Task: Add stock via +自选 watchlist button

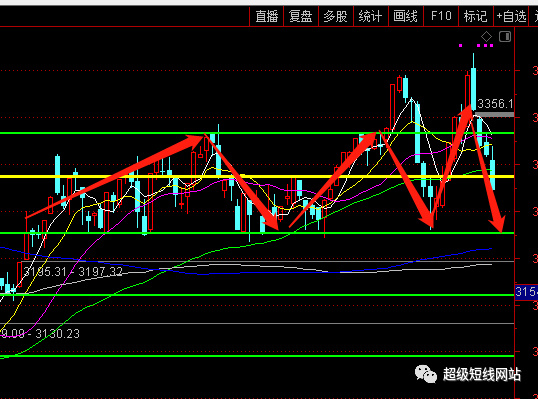Action: click(x=511, y=16)
